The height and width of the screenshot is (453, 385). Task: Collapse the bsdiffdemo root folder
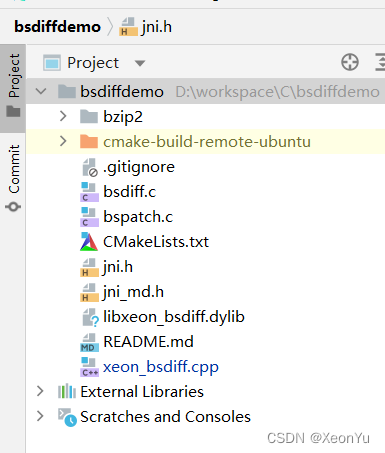point(41,91)
